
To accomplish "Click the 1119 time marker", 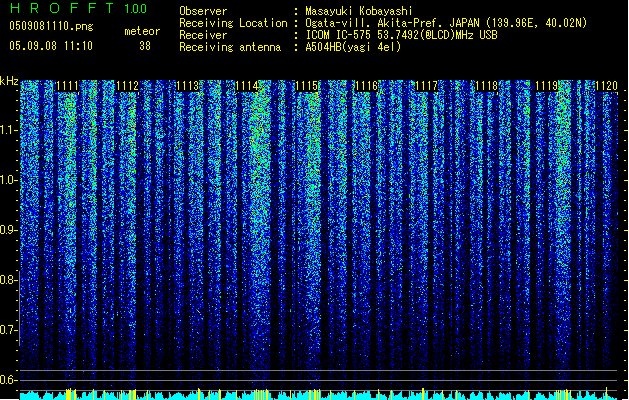I will point(546,86).
